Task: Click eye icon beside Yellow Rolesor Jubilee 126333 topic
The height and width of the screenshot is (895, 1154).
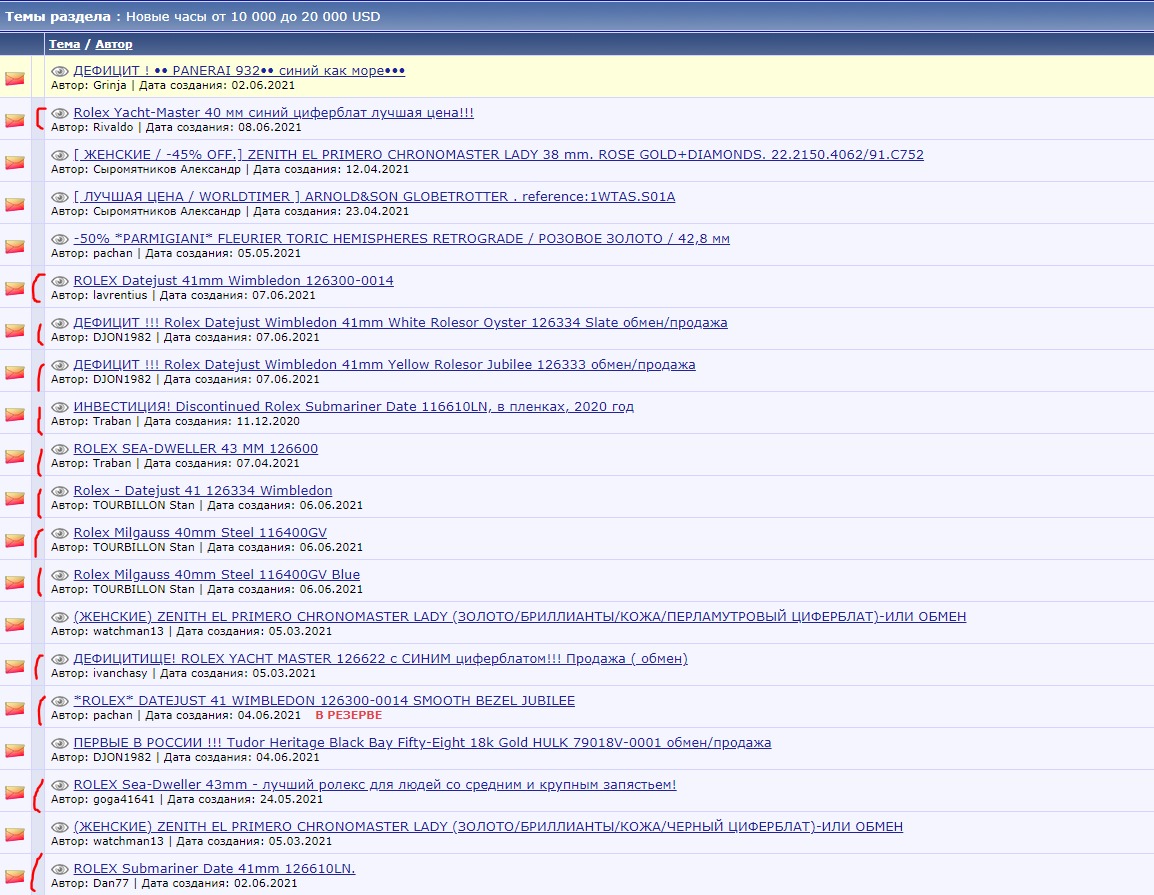Action: (60, 365)
